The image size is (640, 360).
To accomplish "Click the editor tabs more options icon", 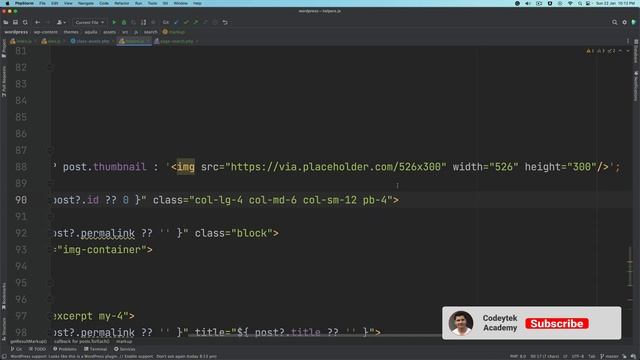I will coord(628,41).
